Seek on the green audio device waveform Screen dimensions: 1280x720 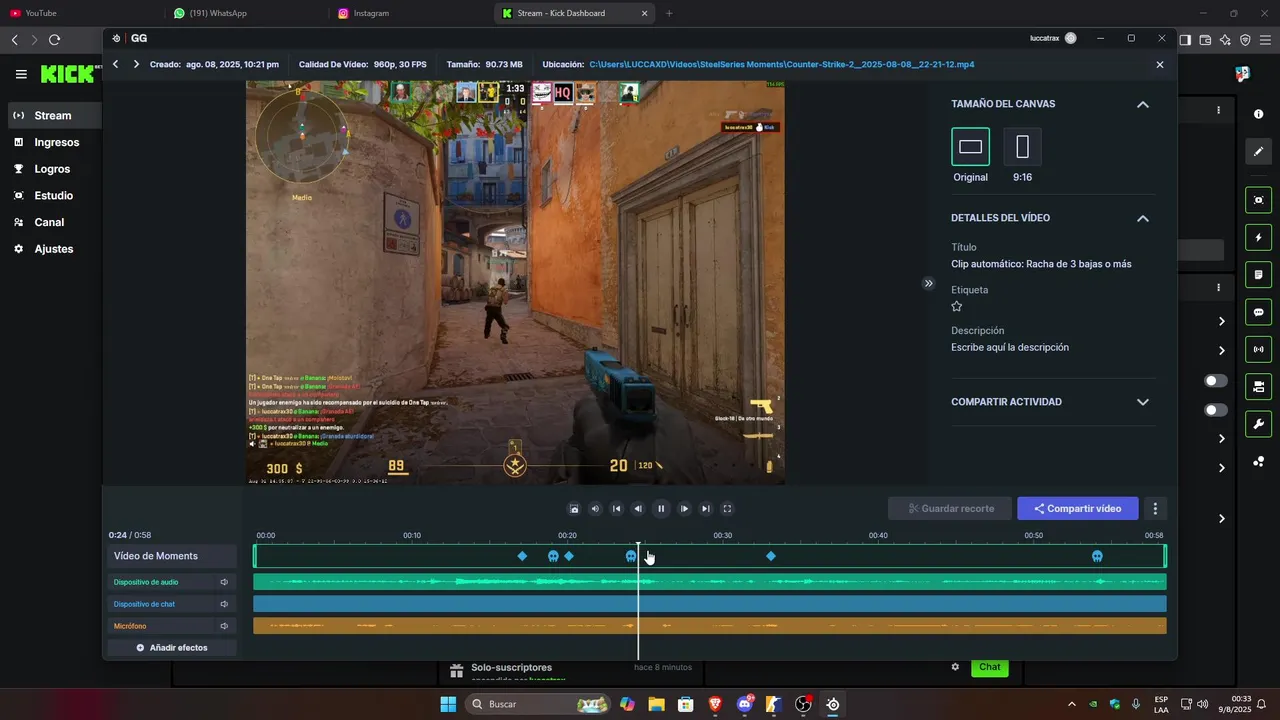pos(710,582)
